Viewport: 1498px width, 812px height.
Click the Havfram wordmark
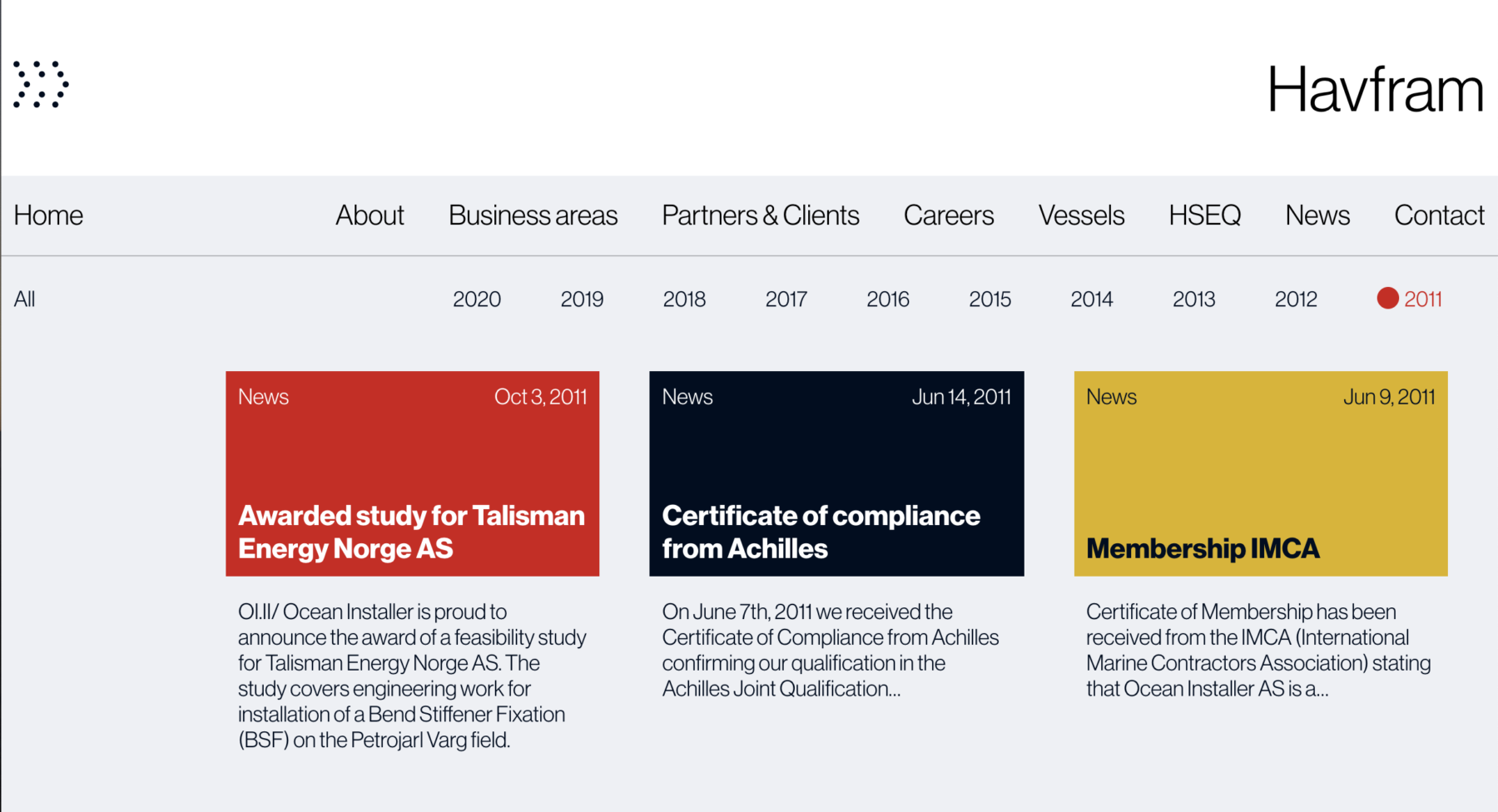1375,90
